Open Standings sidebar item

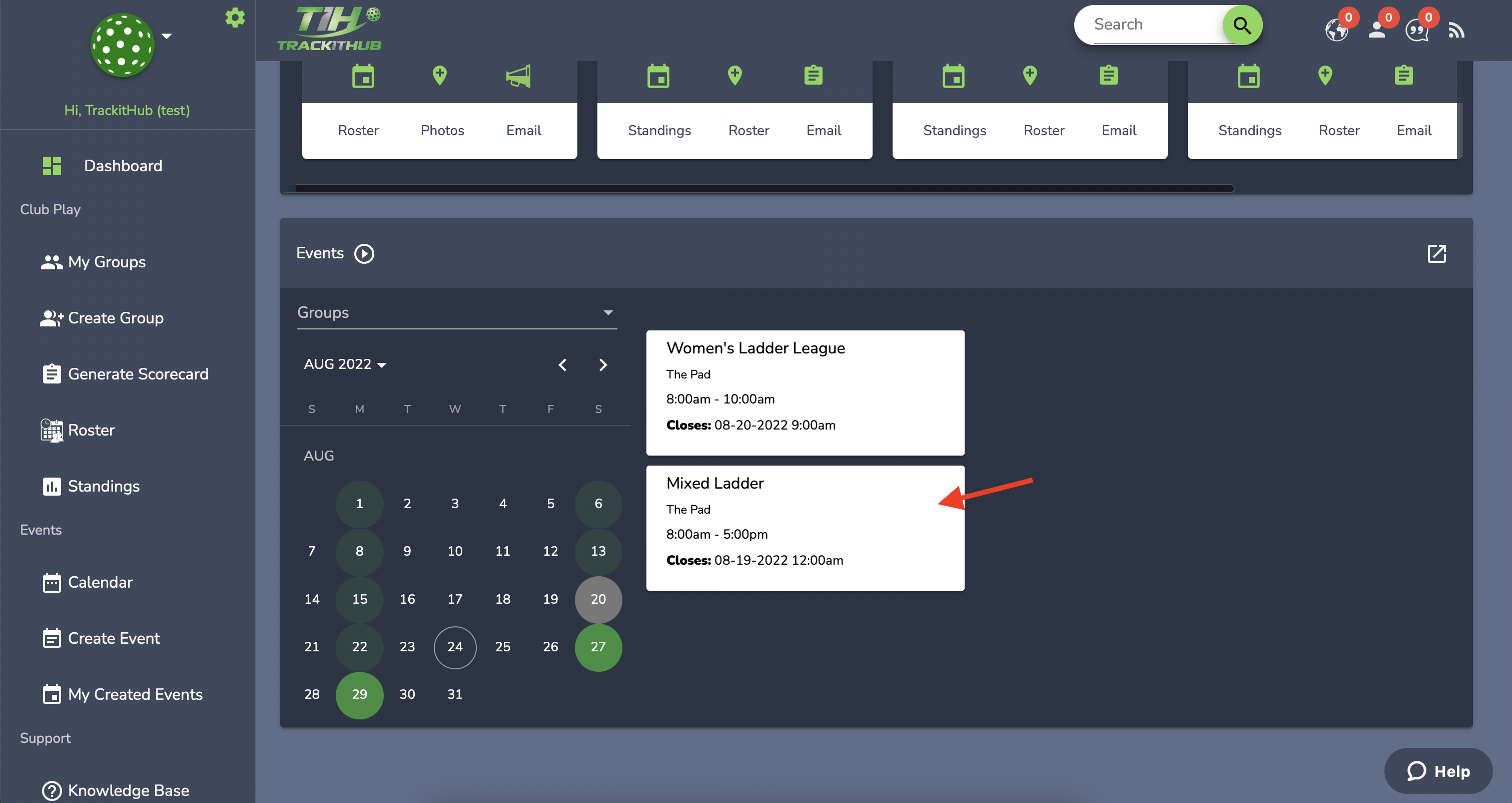coord(91,487)
